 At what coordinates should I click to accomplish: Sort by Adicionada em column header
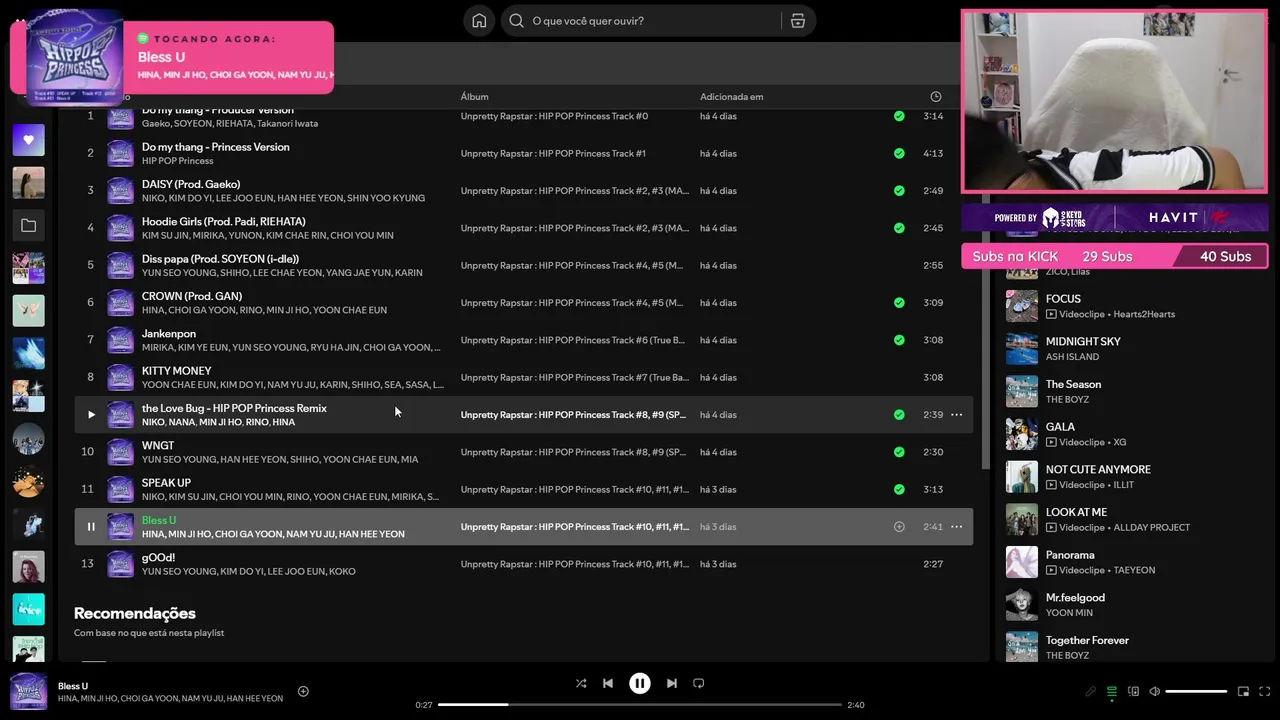(x=731, y=97)
